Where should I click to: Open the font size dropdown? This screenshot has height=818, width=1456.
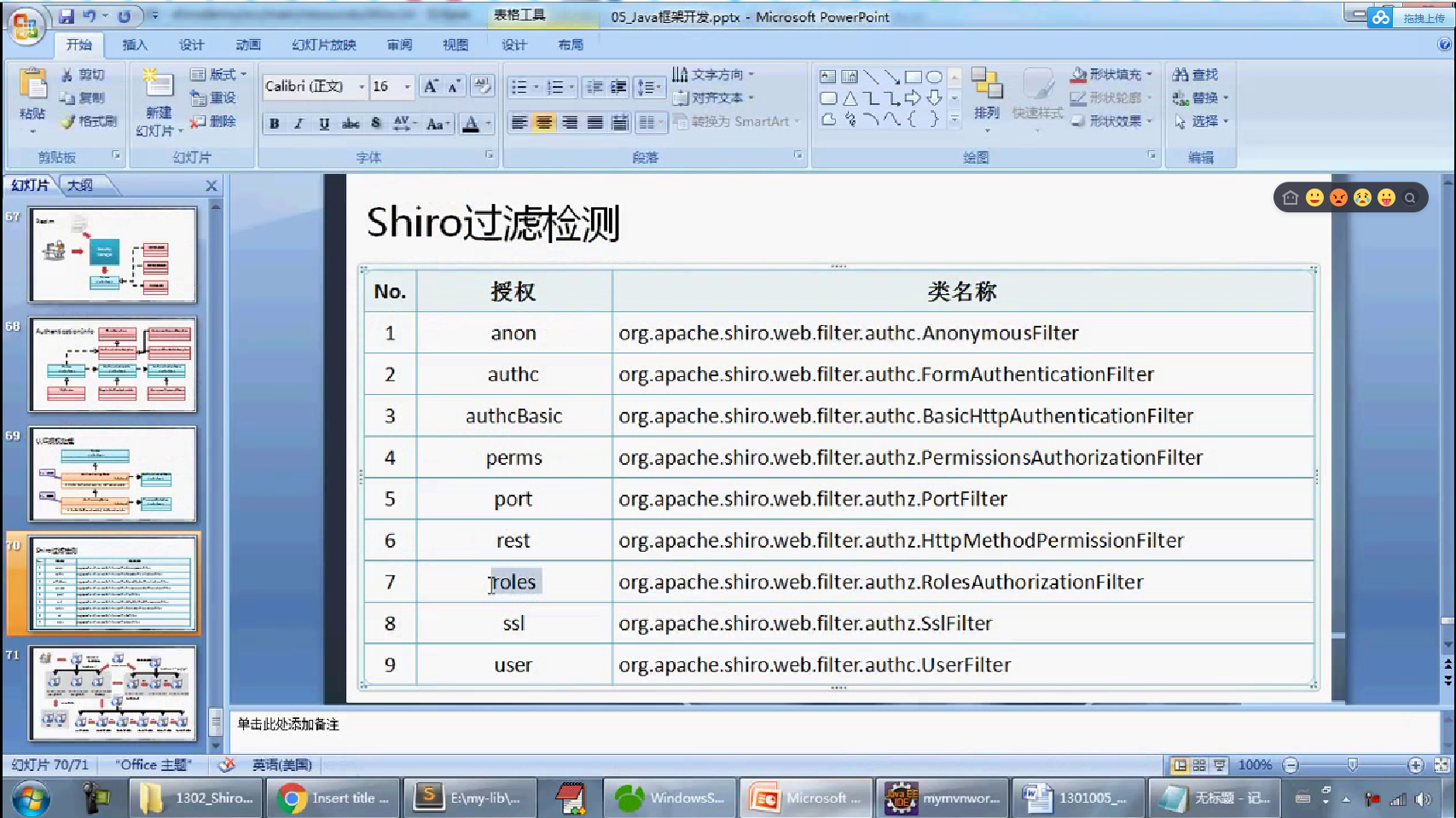click(x=408, y=86)
